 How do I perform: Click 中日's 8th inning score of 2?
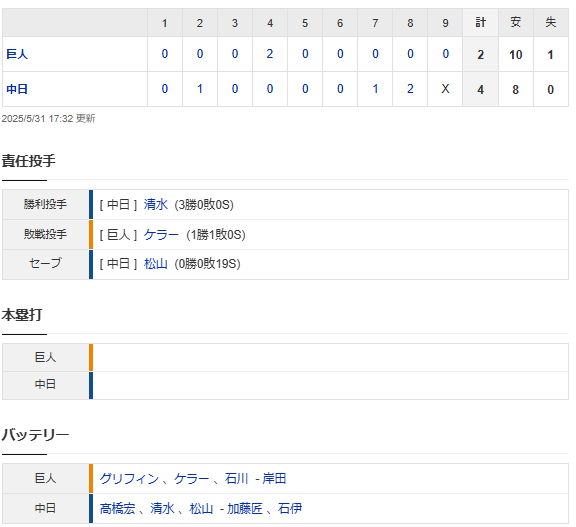coord(410,89)
